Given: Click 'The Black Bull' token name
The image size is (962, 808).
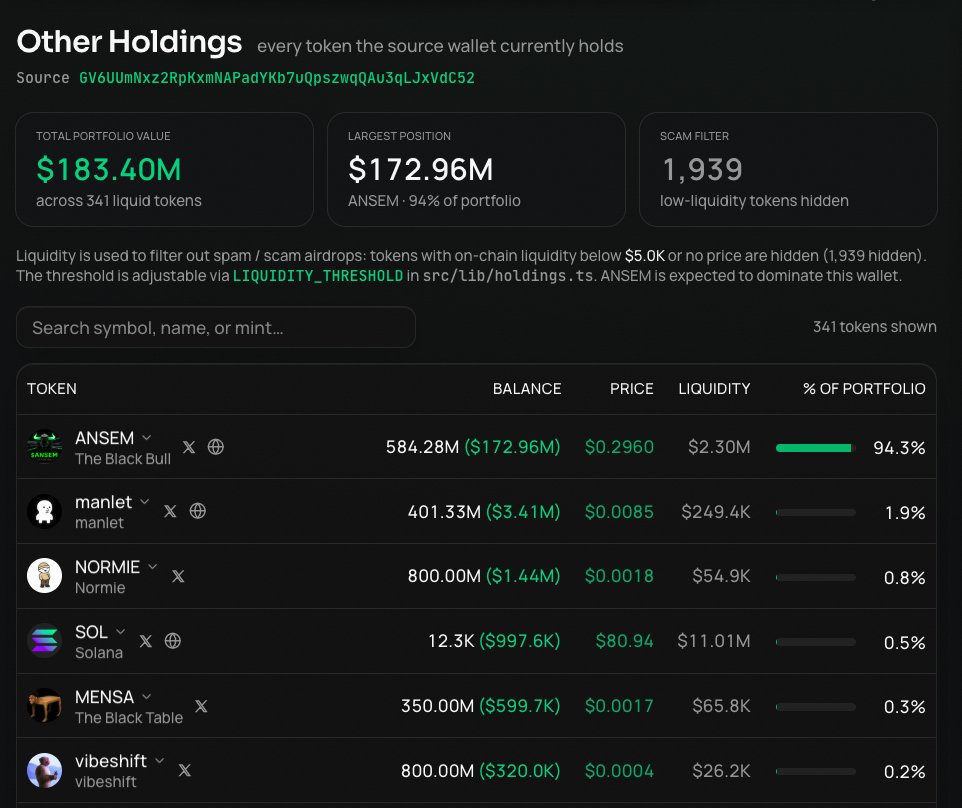Looking at the screenshot, I should click(123, 459).
